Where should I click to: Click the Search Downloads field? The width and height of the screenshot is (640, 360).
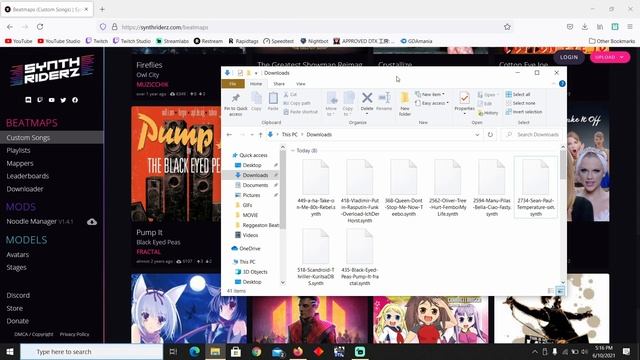[x=533, y=135]
